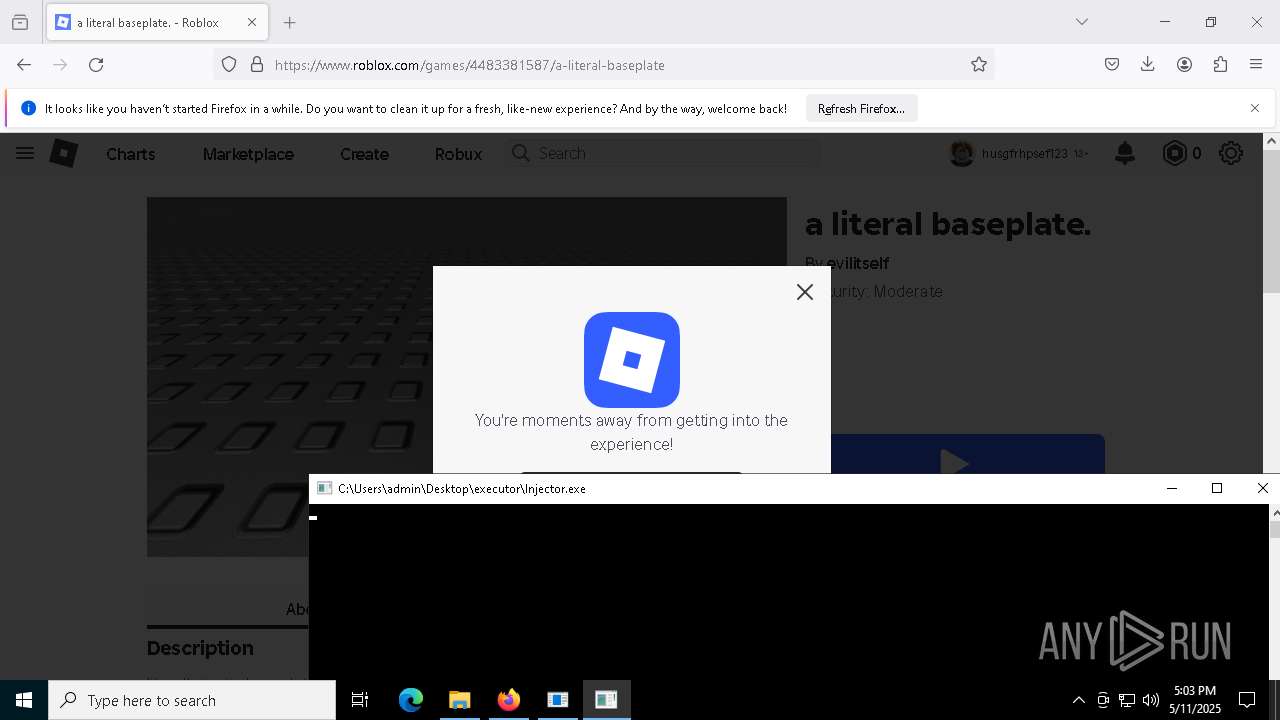Image resolution: width=1280 pixels, height=720 pixels.
Task: Switch to Injector console taskbar icon
Action: [x=606, y=700]
